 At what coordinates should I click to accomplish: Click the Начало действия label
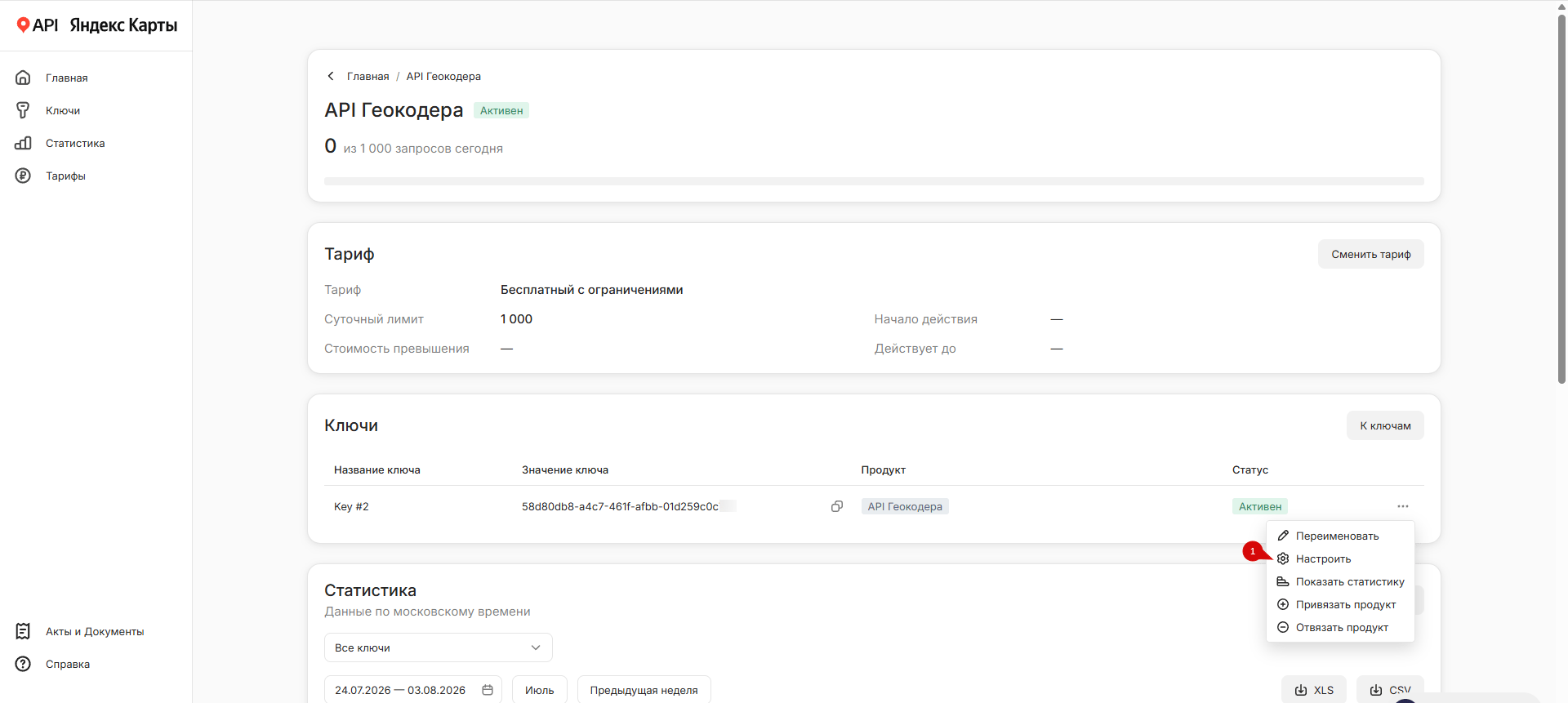(x=926, y=319)
